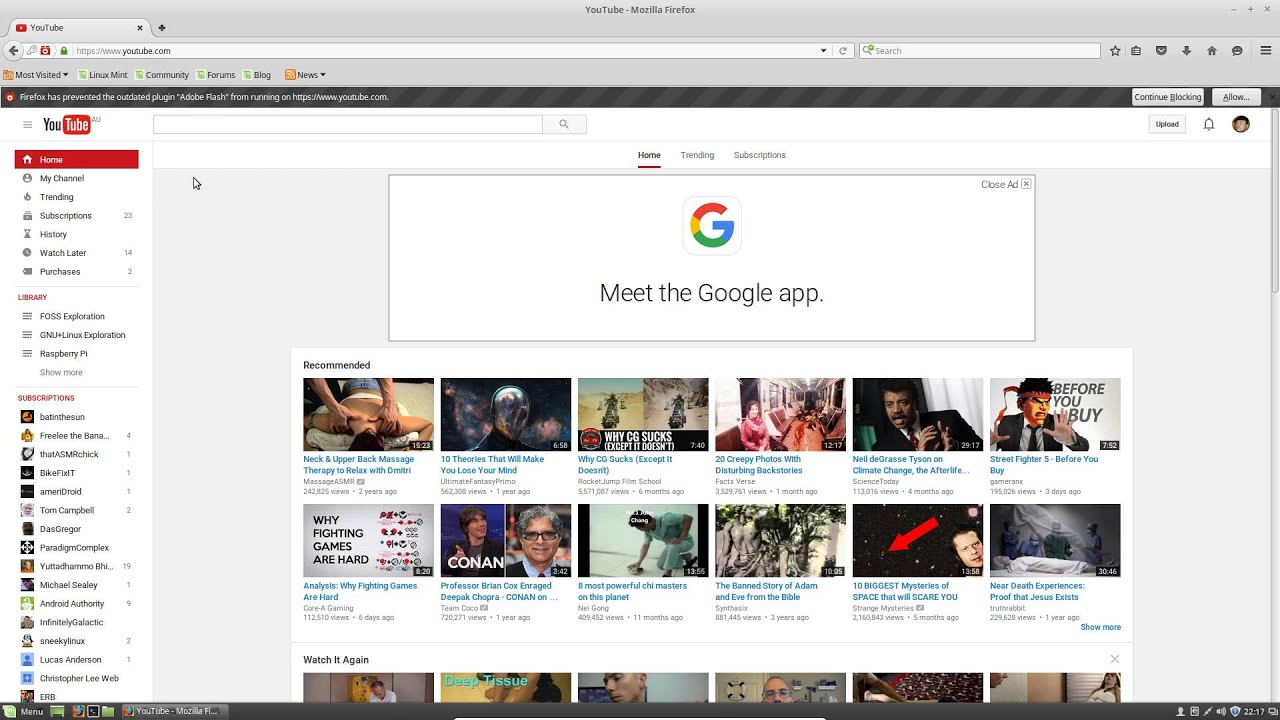Bookmark this page with the star icon
This screenshot has height=720, width=1280.
[x=1115, y=51]
